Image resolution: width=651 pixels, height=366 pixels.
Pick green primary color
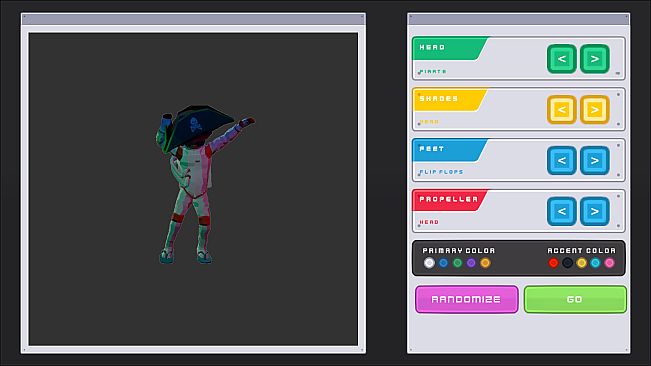coord(458,263)
